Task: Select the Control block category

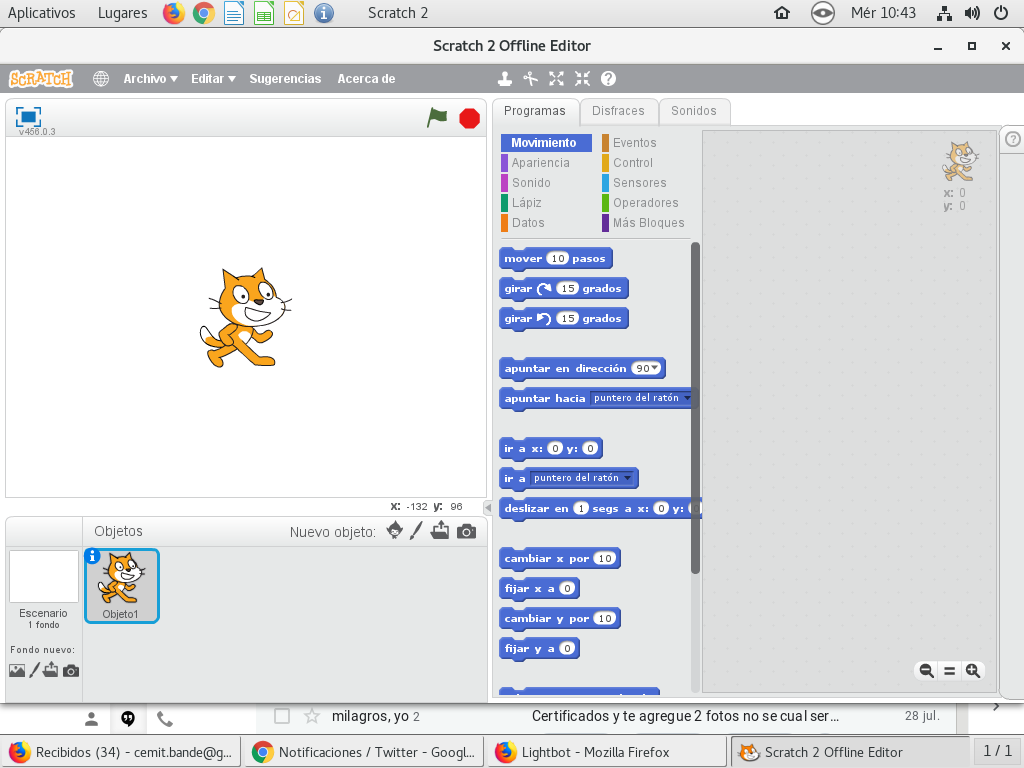Action: click(x=632, y=163)
